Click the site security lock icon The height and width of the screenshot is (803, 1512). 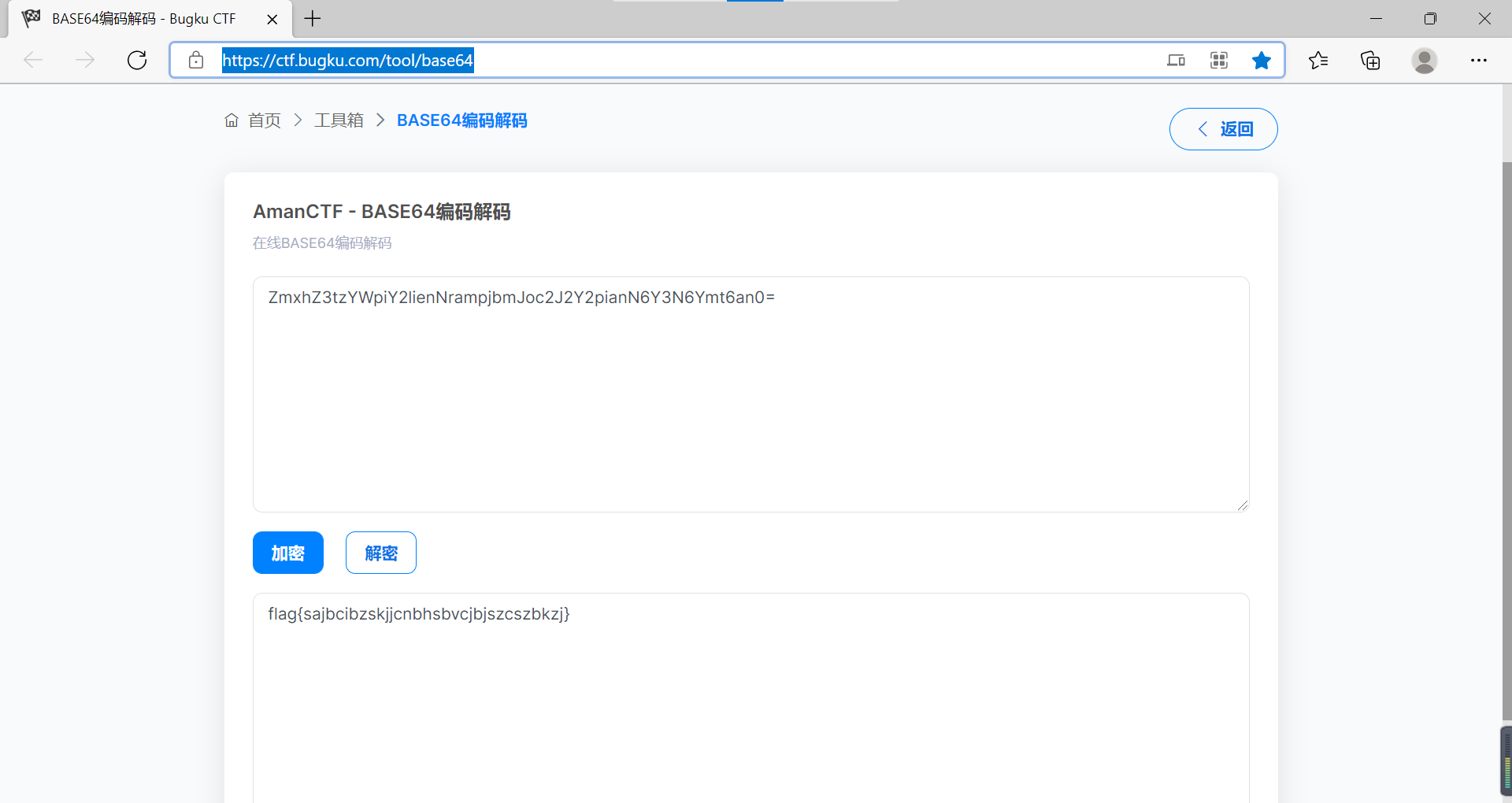[196, 60]
